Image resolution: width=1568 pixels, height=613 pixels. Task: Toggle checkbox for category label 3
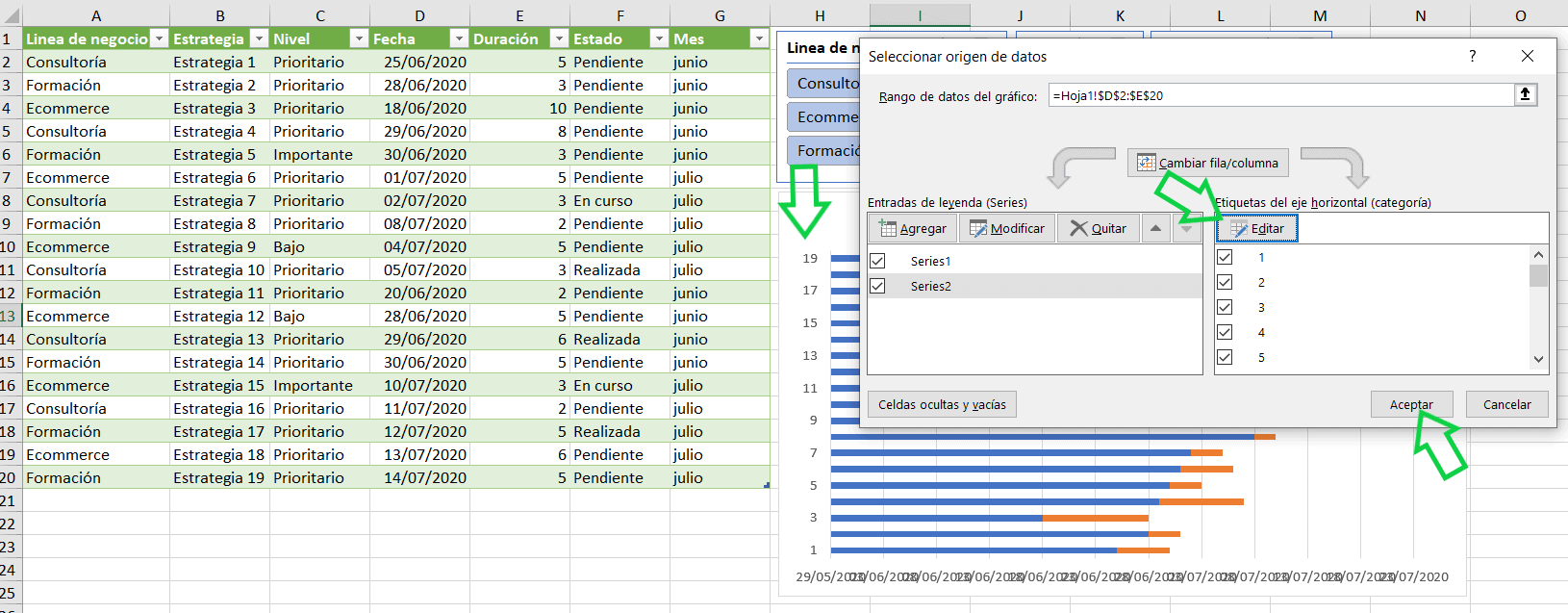[1225, 307]
